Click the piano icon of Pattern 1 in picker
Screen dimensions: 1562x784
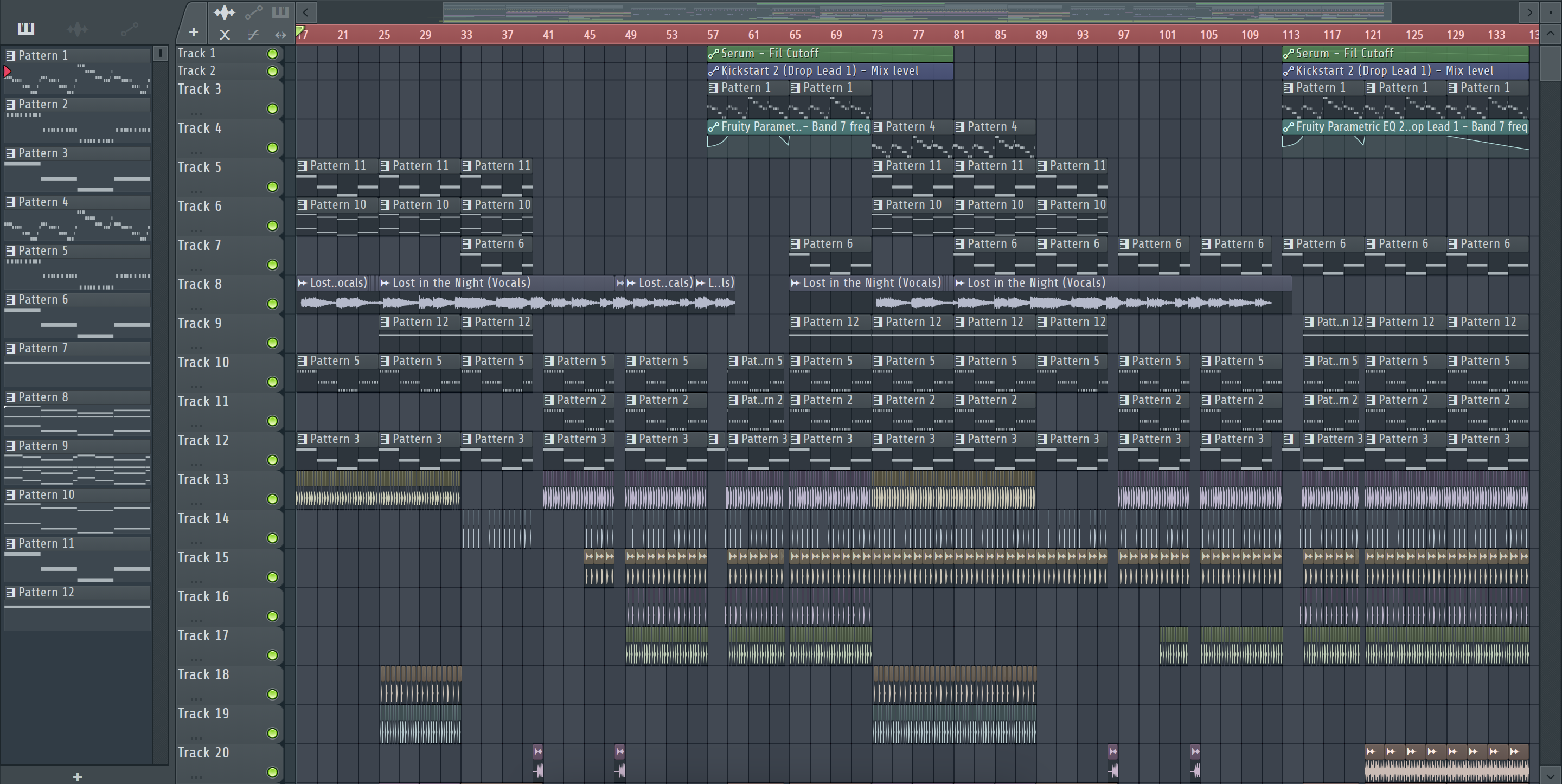(x=10, y=55)
